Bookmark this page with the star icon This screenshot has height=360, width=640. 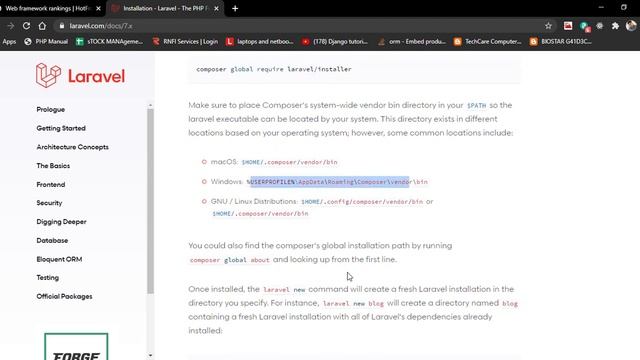[548, 26]
